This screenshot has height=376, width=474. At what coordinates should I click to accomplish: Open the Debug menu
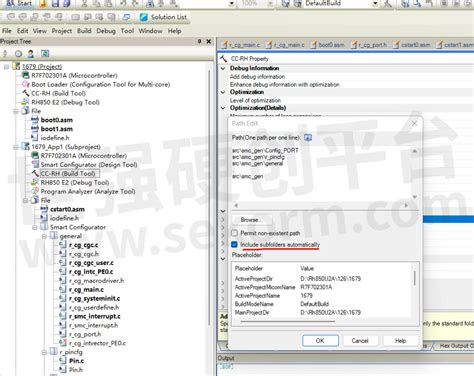click(106, 31)
